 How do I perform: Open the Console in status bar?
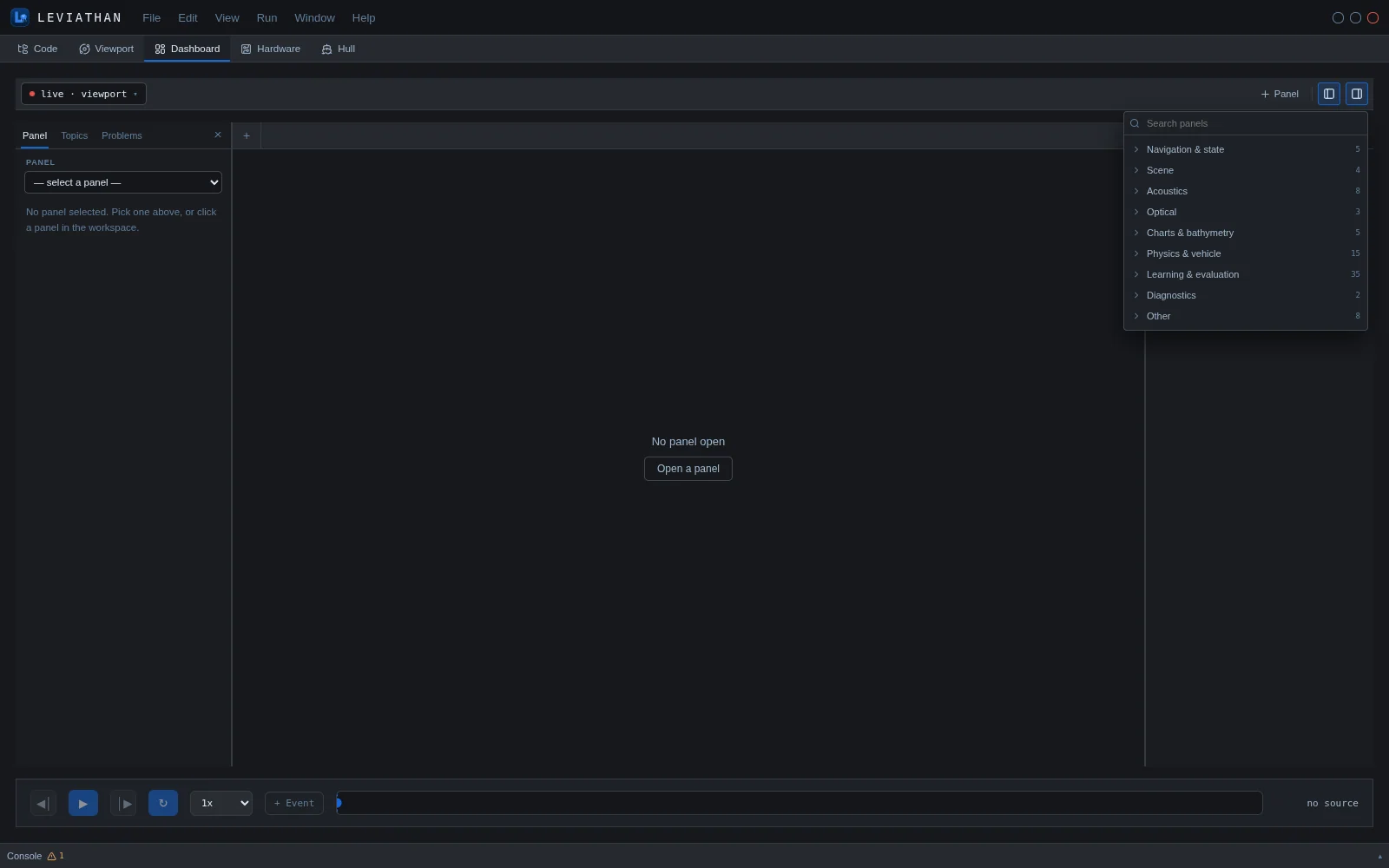click(24, 856)
